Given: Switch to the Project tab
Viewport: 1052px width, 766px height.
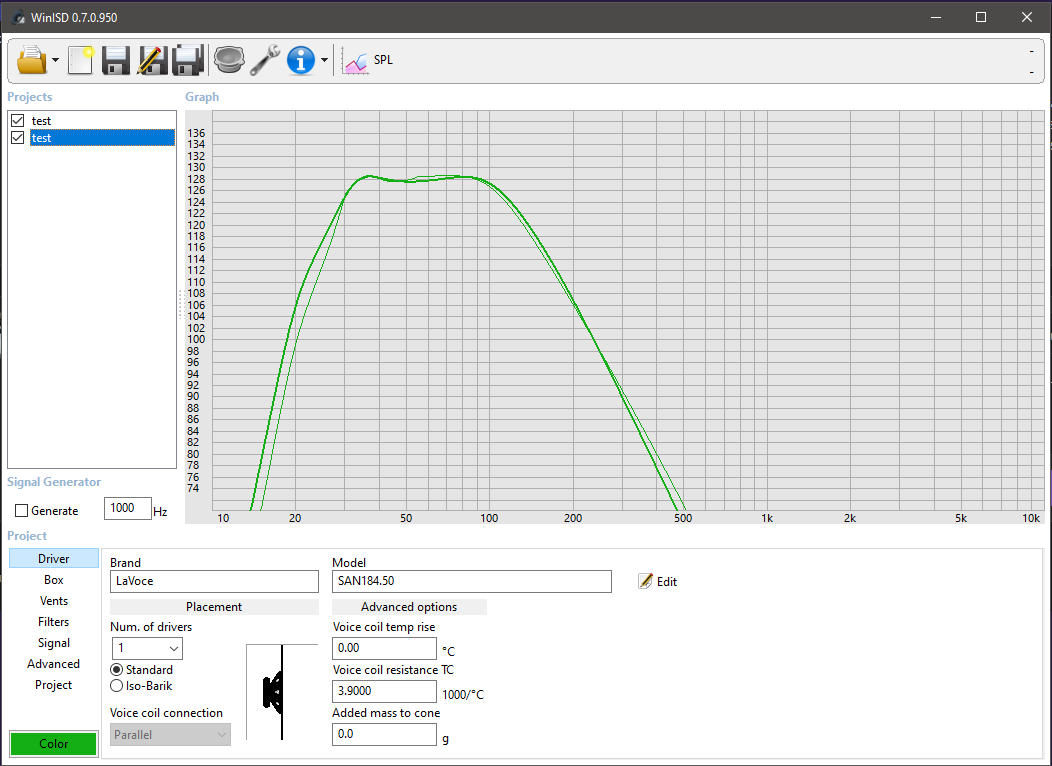Looking at the screenshot, I should point(54,685).
